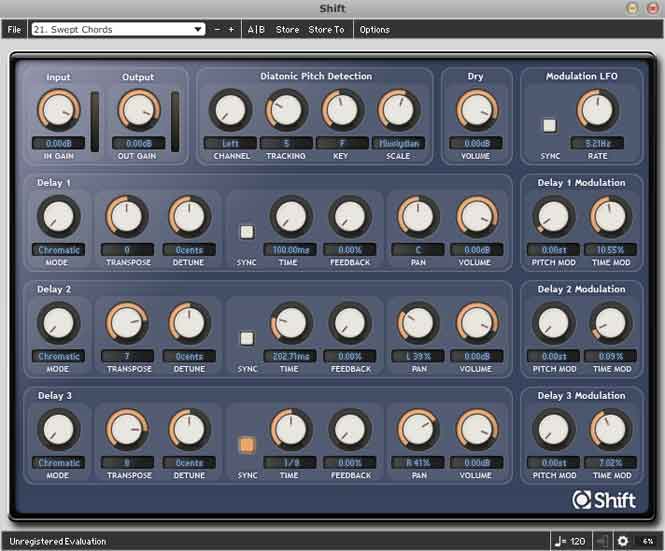Click the LFO RATE knob
The image size is (665, 551).
point(597,110)
